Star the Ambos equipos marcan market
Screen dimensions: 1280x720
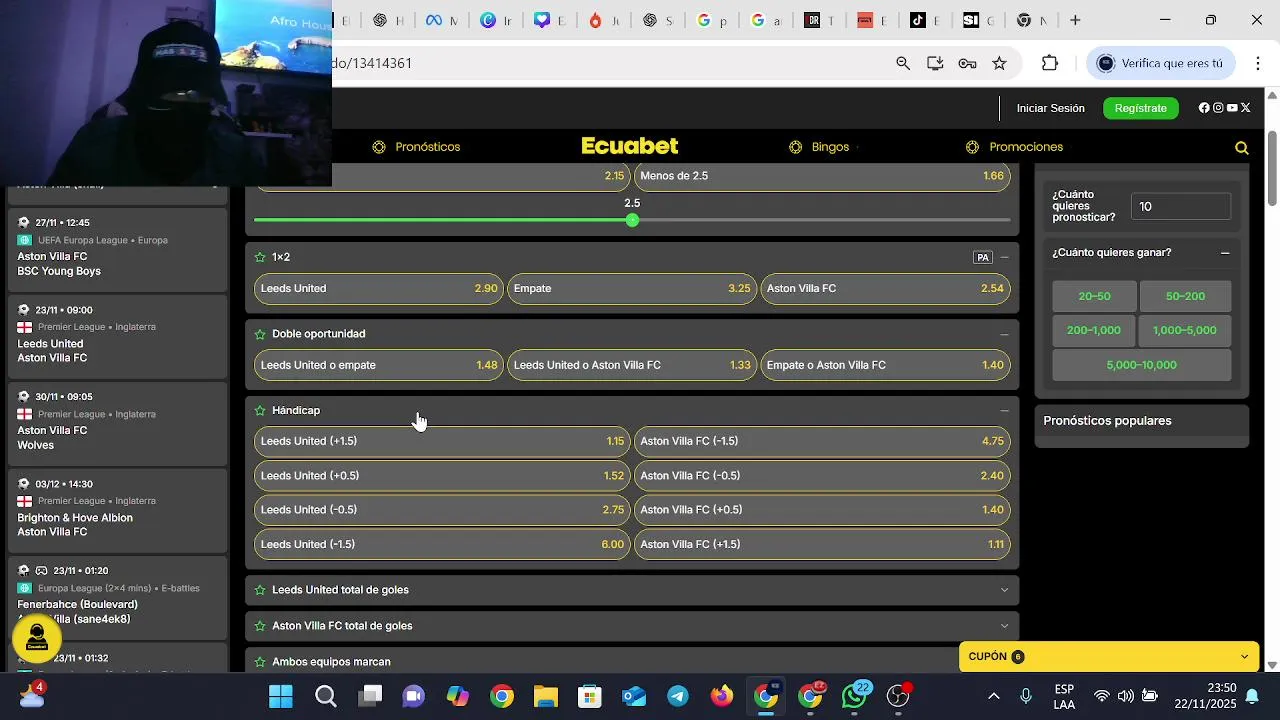point(260,662)
